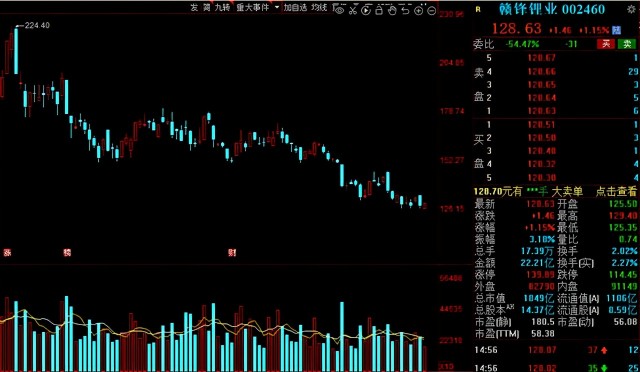Click the padlock lock icon in toolbar
The width and height of the screenshot is (640, 372).
click(379, 11)
